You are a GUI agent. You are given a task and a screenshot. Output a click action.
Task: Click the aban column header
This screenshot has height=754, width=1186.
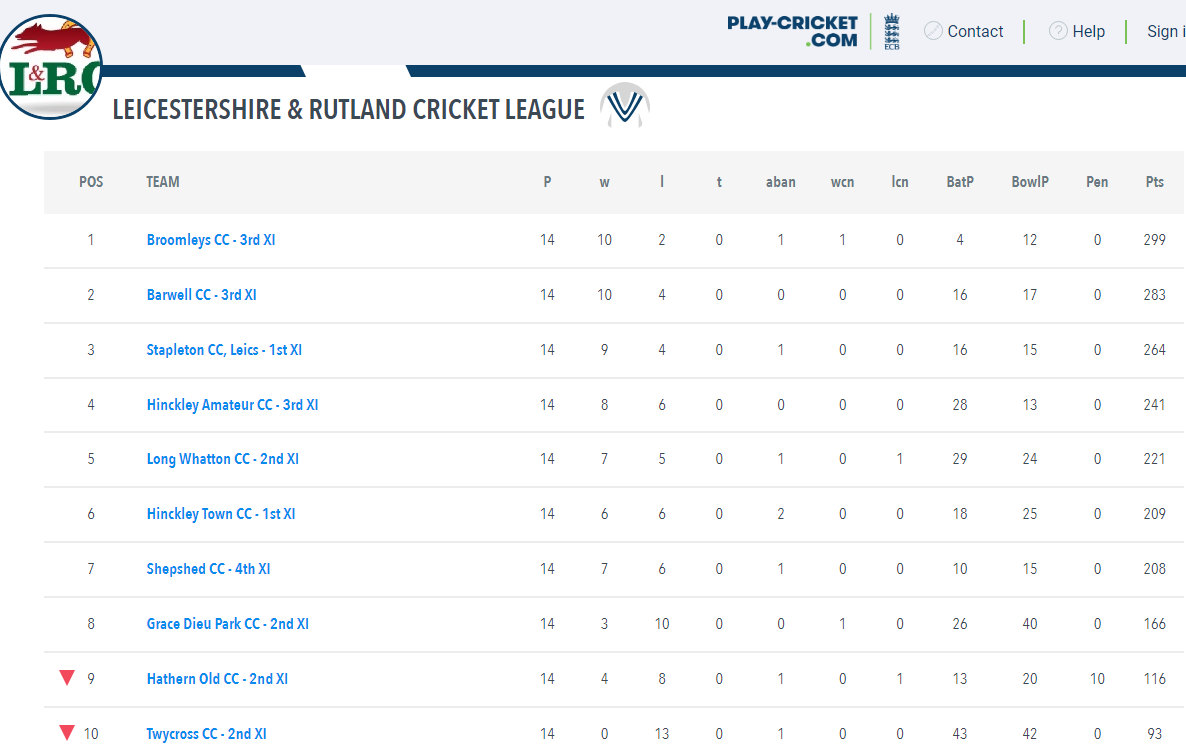tap(781, 182)
